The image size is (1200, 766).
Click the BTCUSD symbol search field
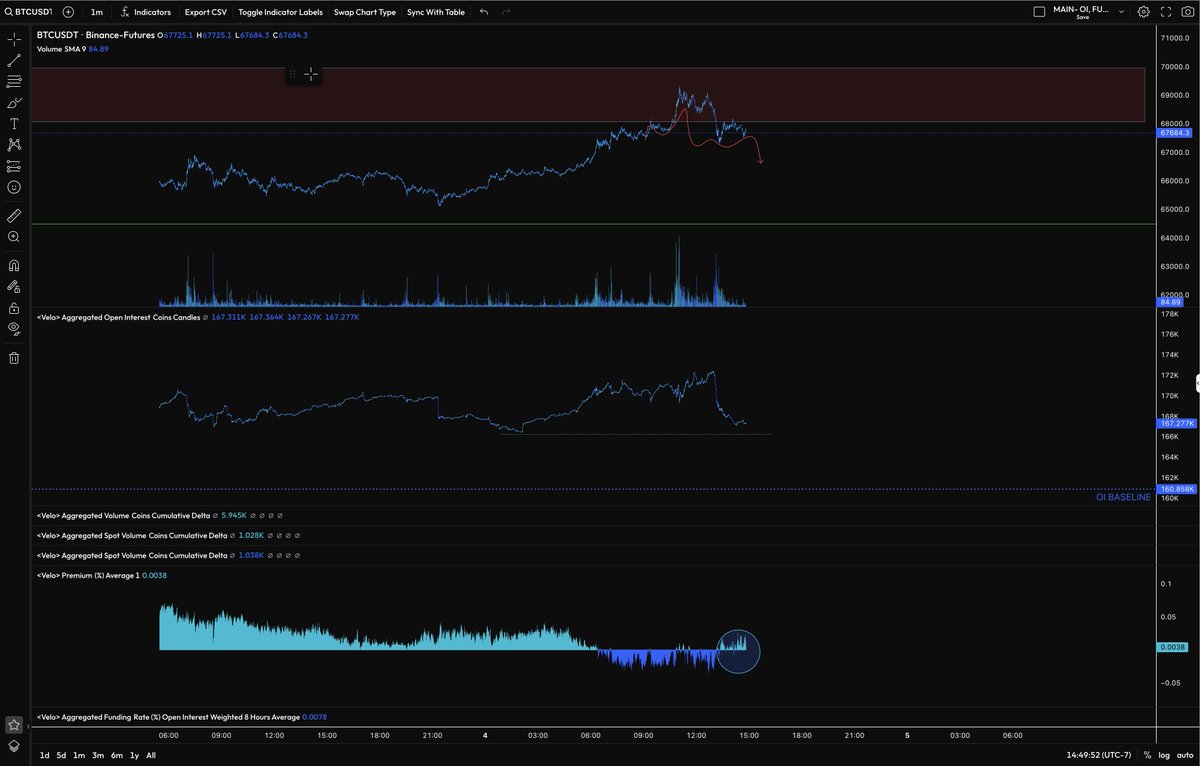[x=30, y=12]
